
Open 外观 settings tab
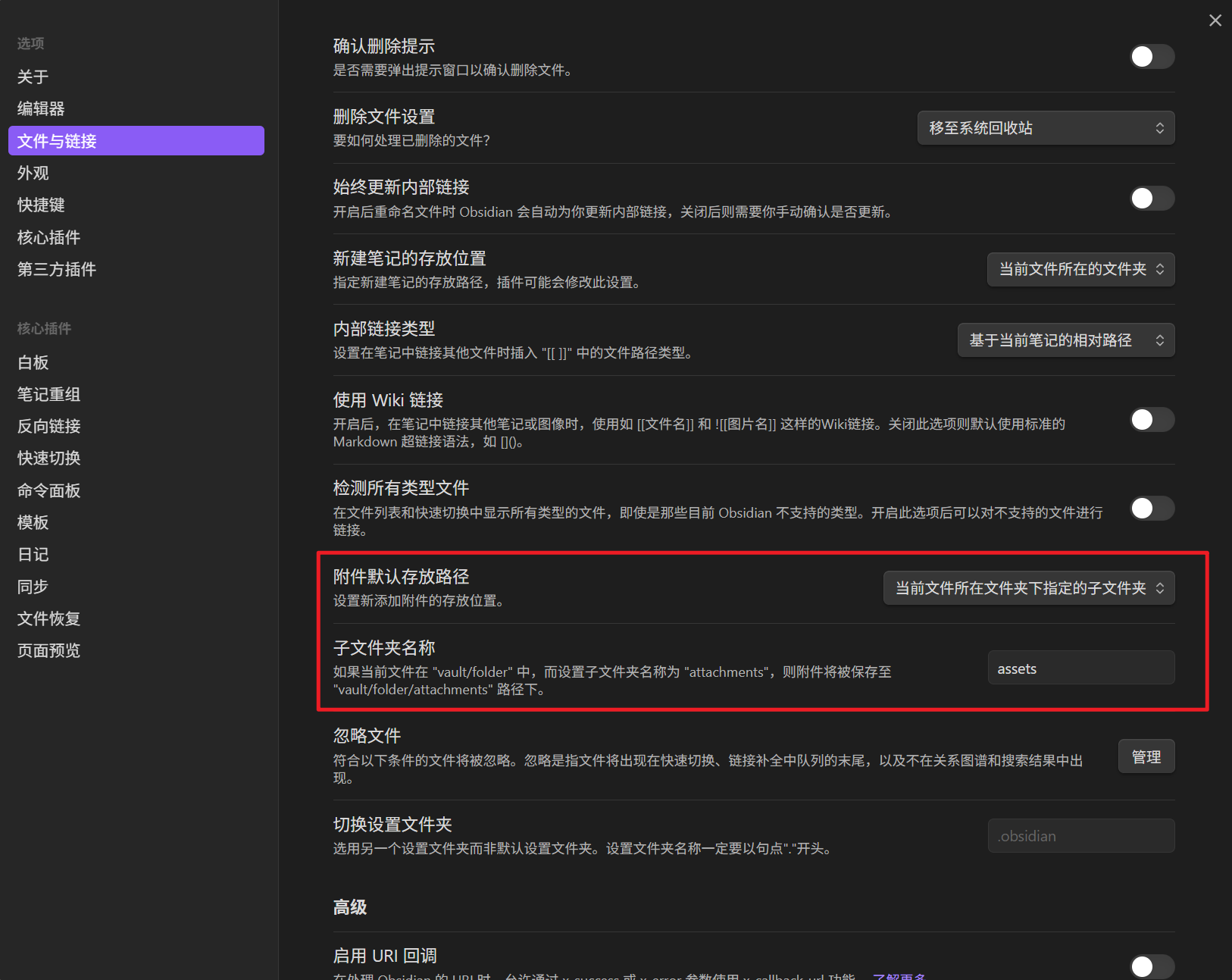point(136,173)
